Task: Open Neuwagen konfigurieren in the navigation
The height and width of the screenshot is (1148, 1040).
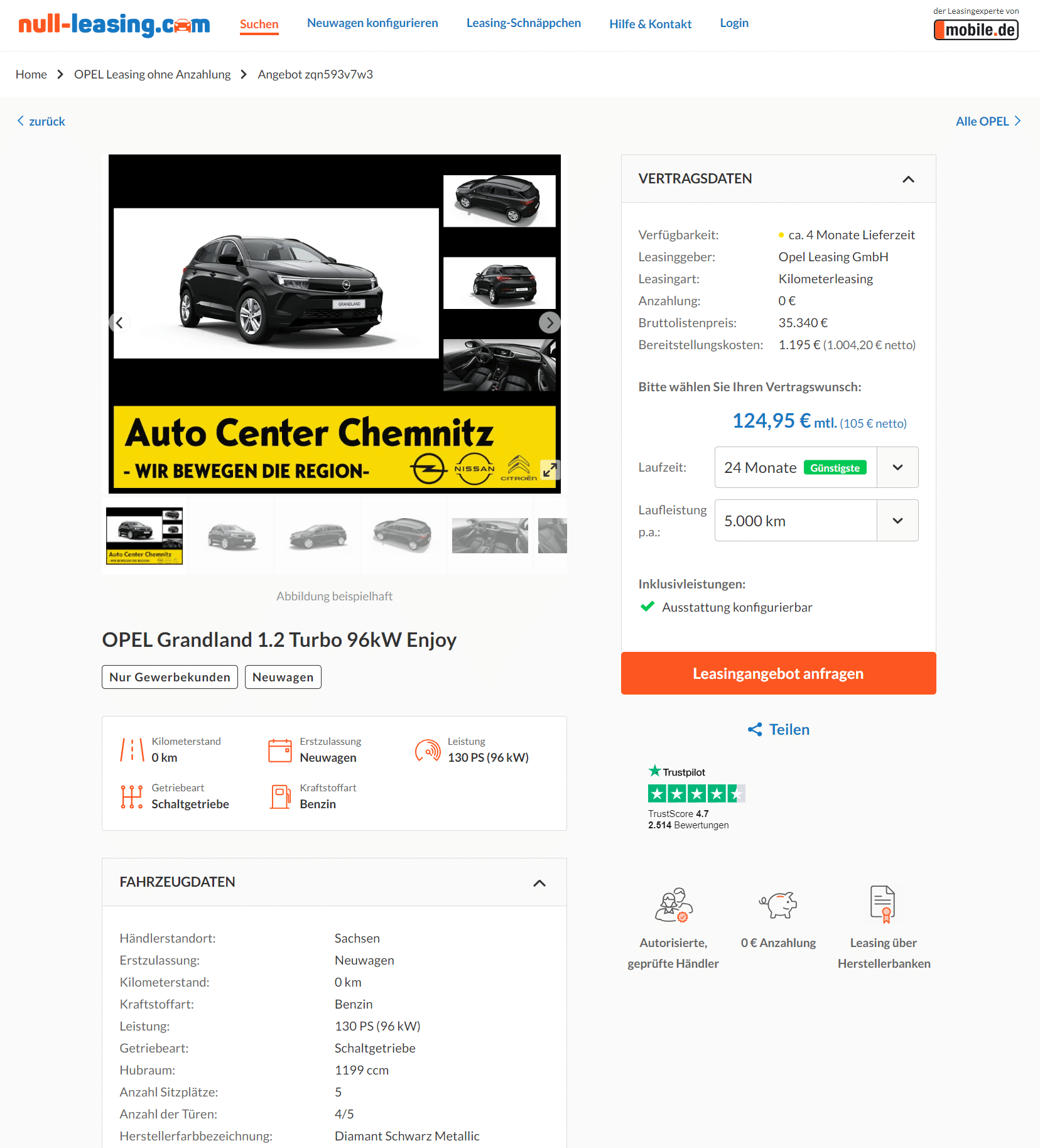Action: pyautogui.click(x=372, y=23)
